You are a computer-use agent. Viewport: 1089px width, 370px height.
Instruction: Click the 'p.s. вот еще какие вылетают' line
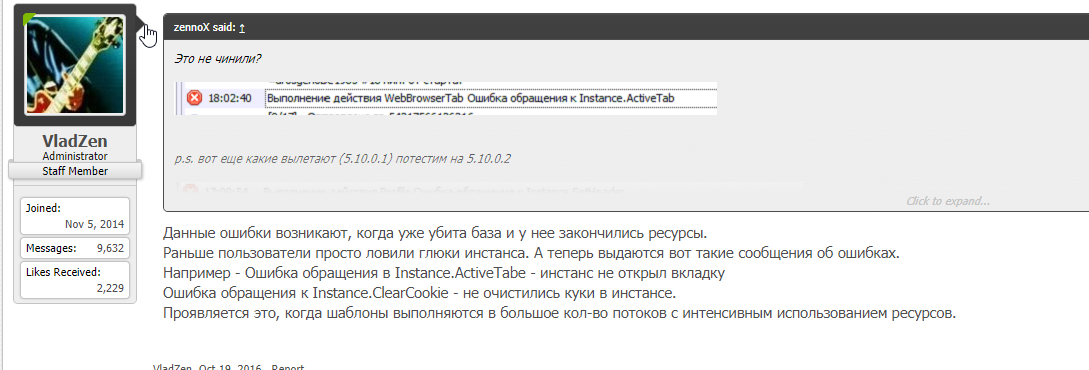point(342,159)
